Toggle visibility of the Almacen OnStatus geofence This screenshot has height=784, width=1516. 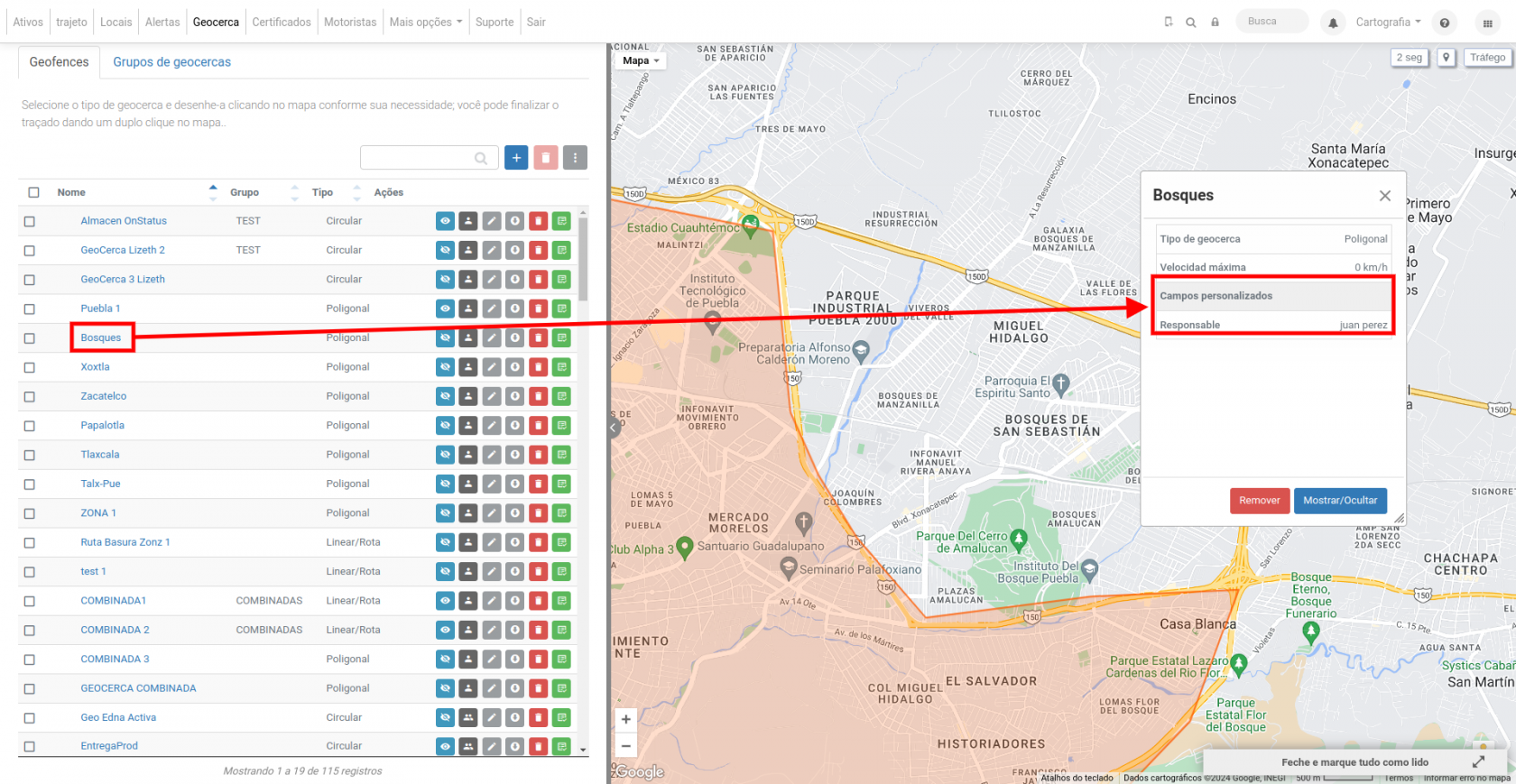pos(445,221)
